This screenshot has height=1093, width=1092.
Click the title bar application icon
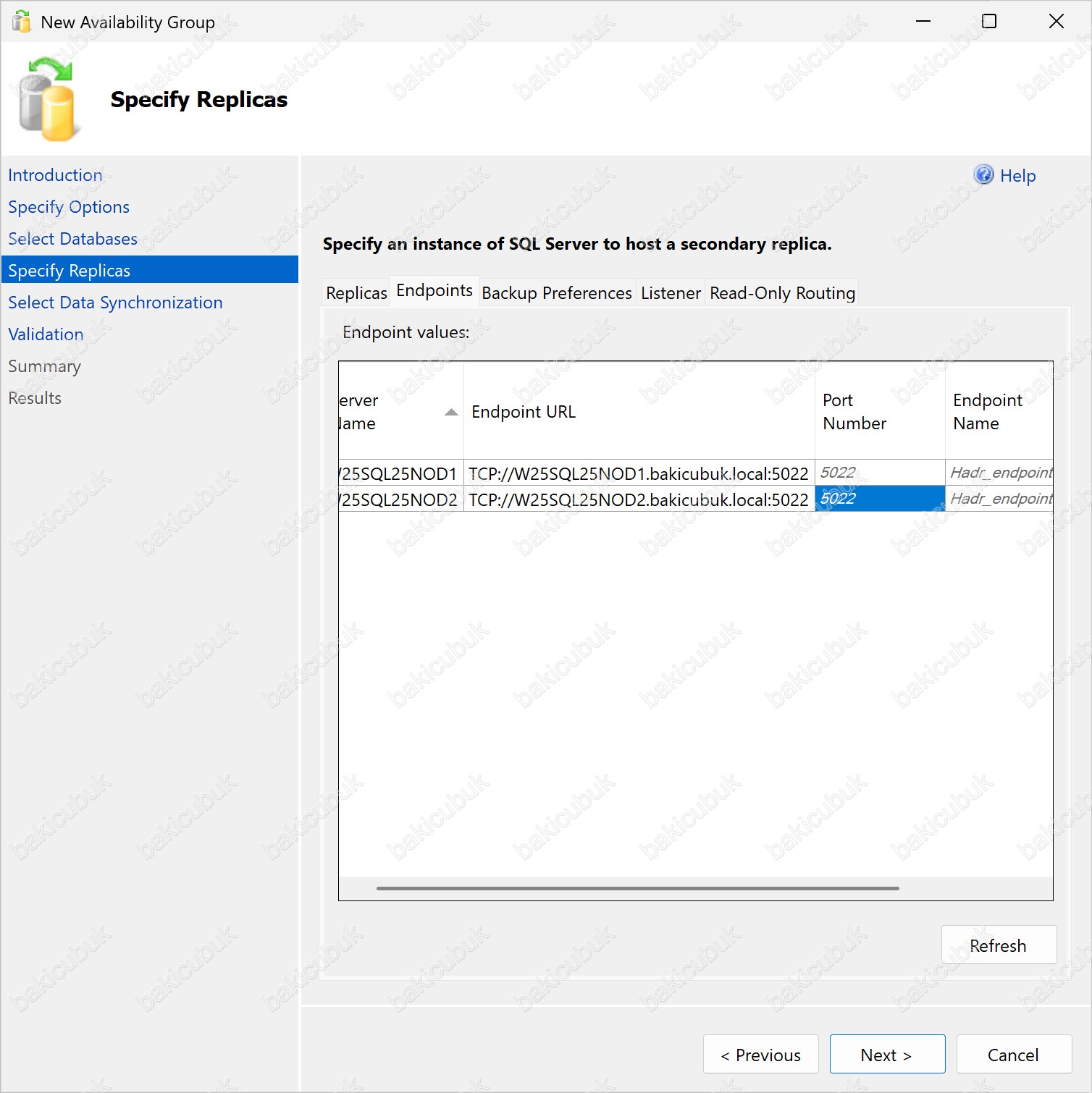click(x=22, y=22)
